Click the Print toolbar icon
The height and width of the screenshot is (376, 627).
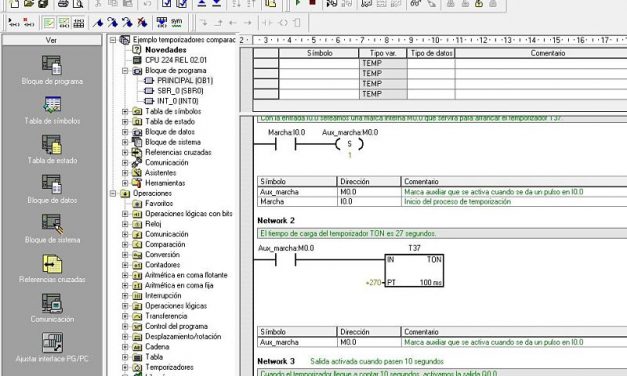pyautogui.click(x=63, y=4)
